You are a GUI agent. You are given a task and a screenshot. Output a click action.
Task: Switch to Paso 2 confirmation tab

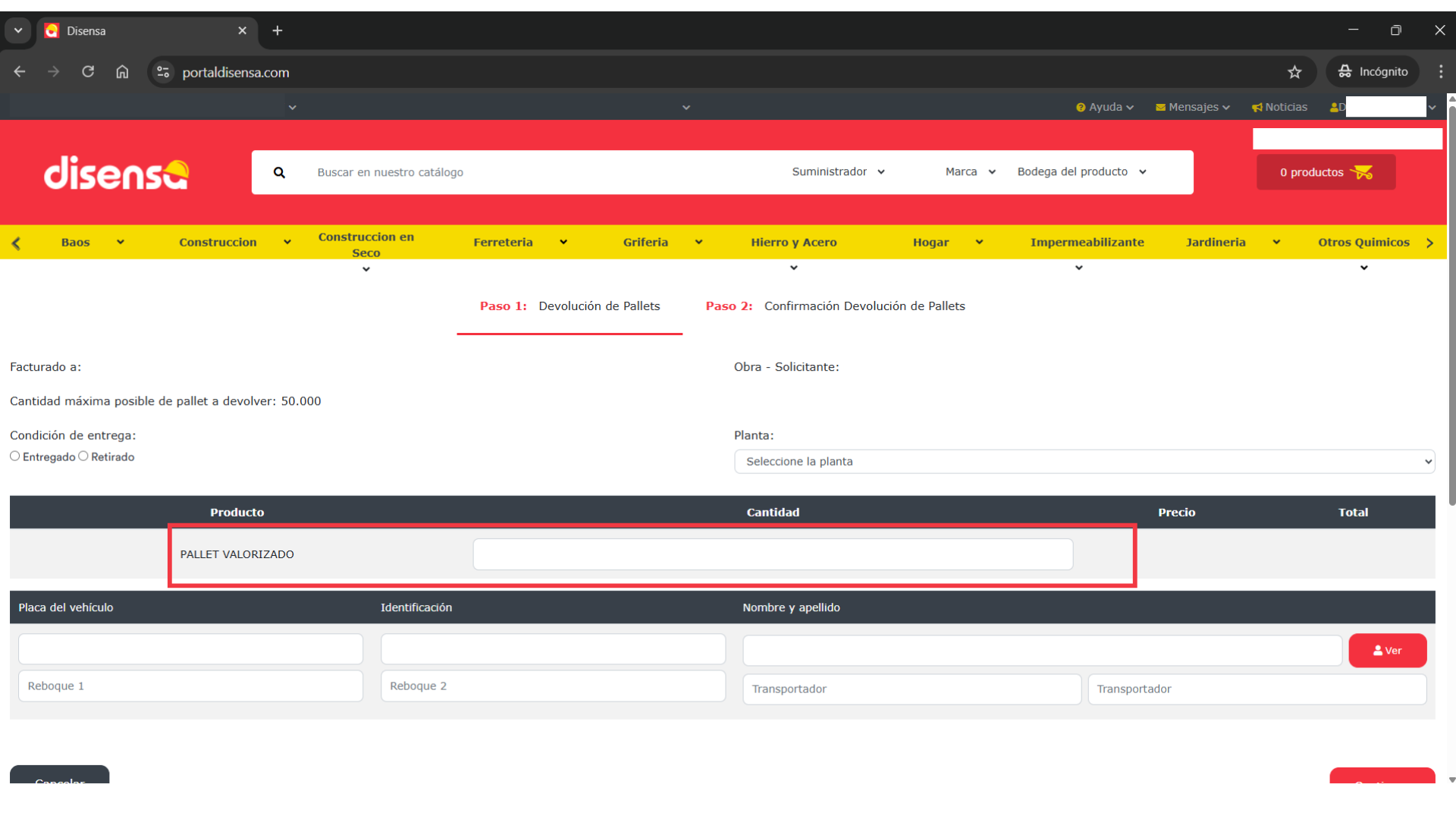(835, 306)
